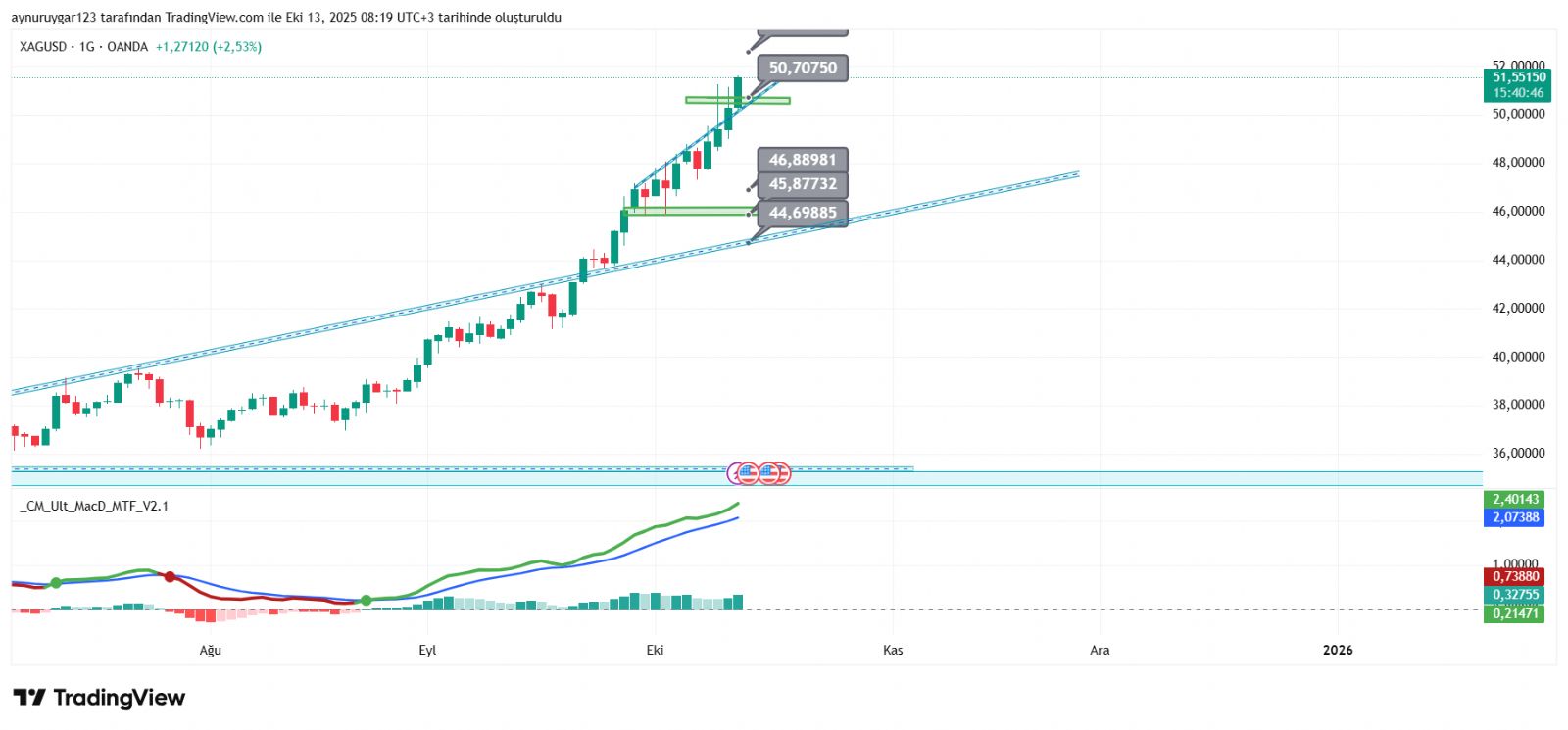Click the TradingView logo
This screenshot has height=730, width=1568.
tap(99, 698)
